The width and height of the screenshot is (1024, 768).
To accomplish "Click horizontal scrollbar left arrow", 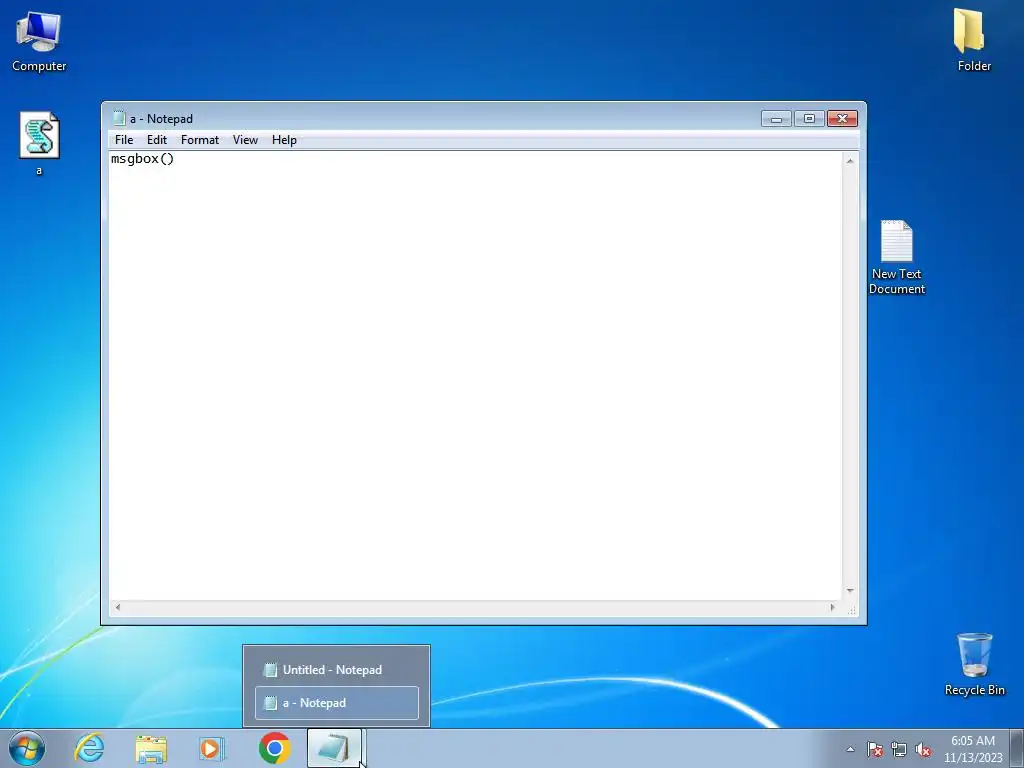I will coord(118,607).
